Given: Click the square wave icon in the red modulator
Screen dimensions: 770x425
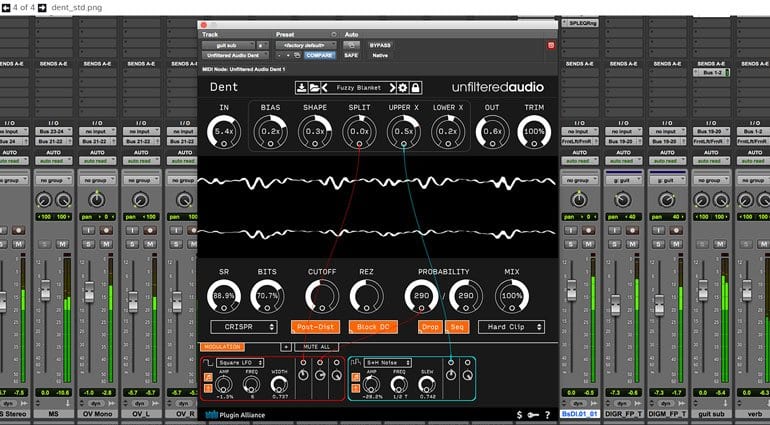Looking at the screenshot, I should (208, 363).
